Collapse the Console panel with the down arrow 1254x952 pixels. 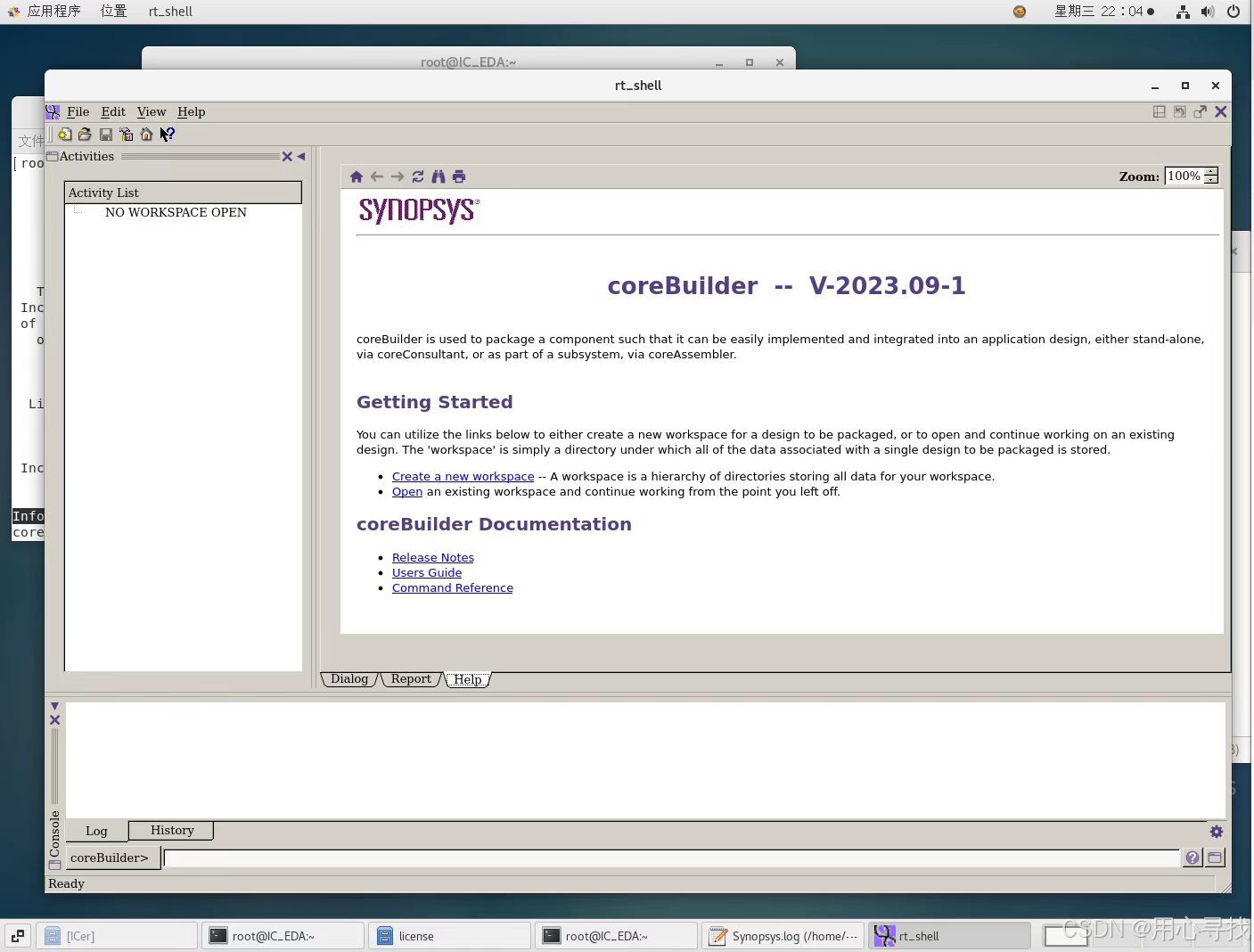tap(54, 706)
